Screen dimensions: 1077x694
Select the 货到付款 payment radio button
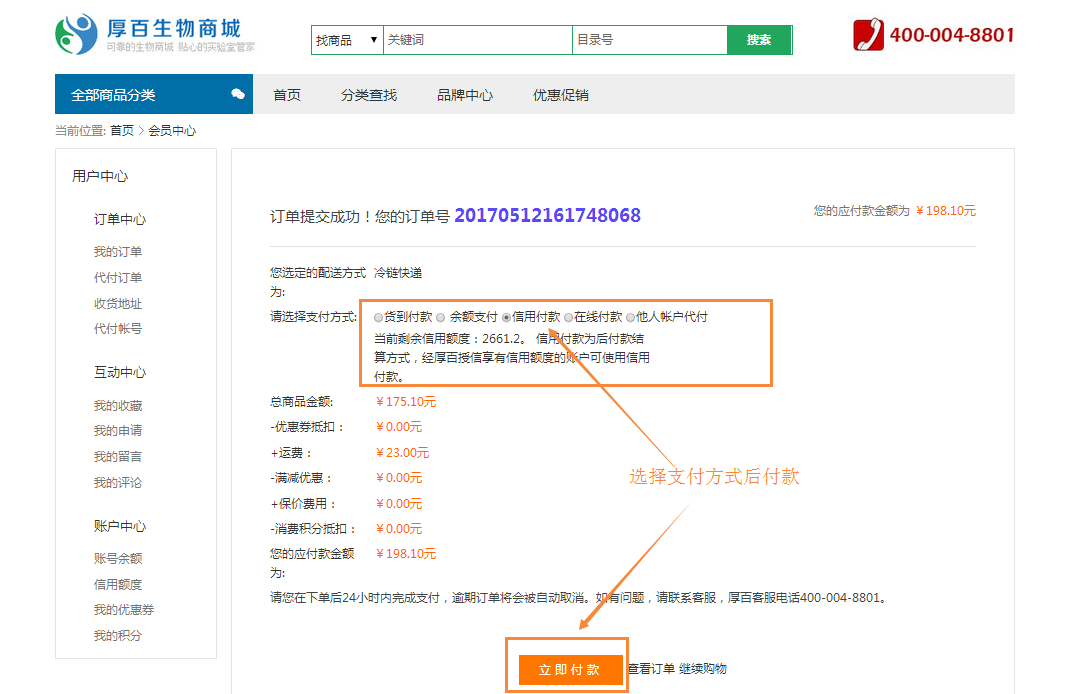click(378, 317)
